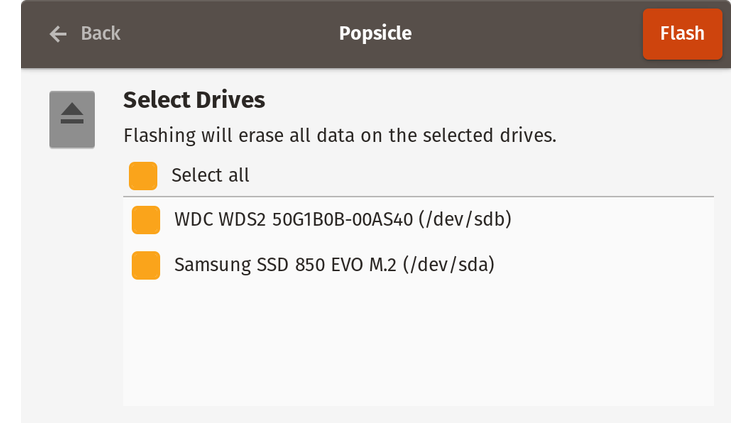Click the eject drive icon
The width and height of the screenshot is (752, 423).
pos(72,119)
